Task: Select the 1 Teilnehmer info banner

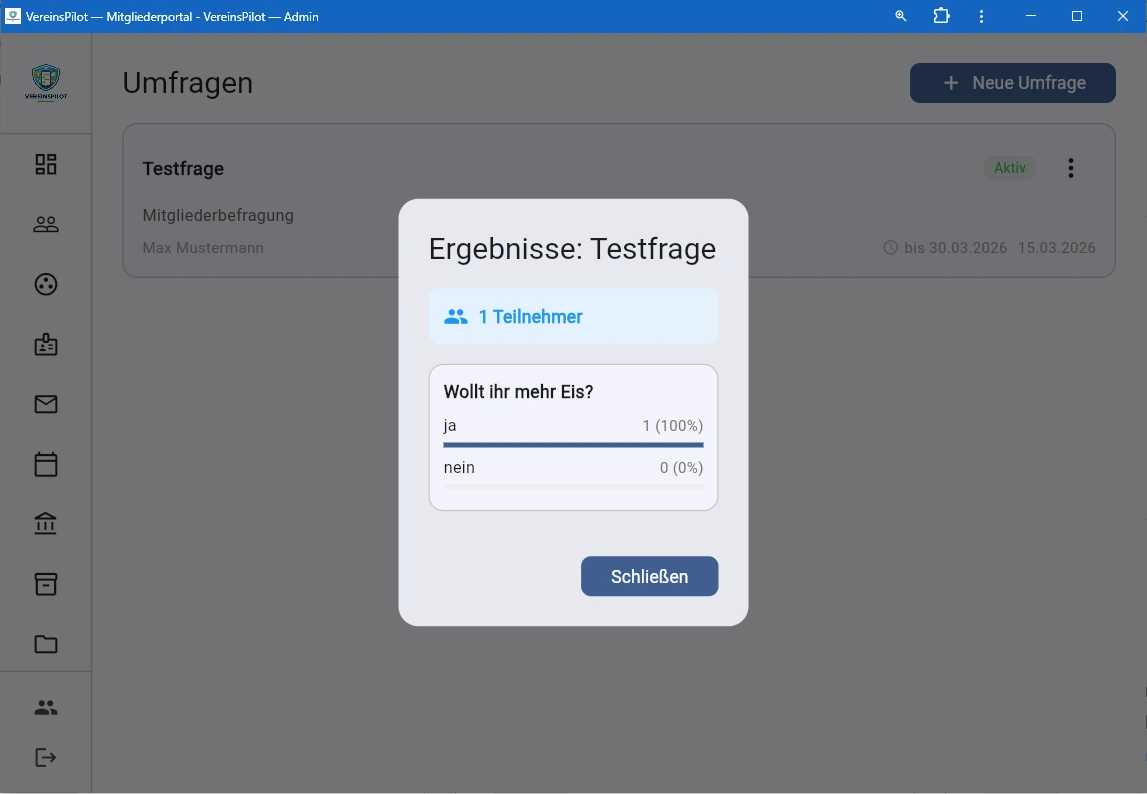Action: coord(573,316)
